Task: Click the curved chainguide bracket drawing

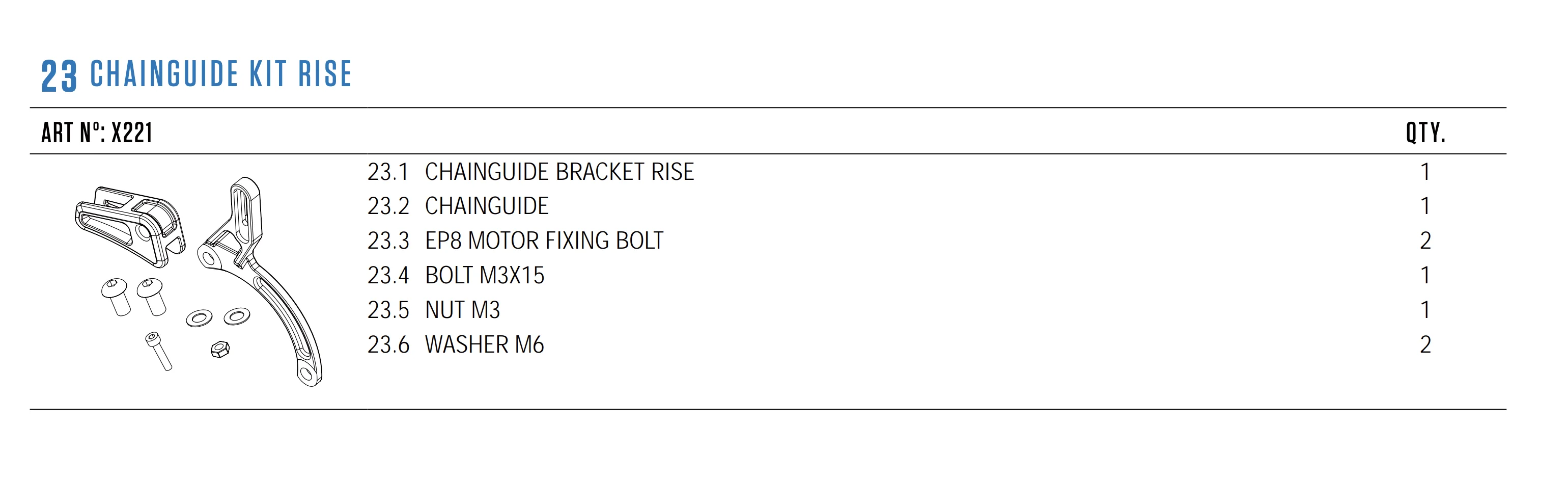Action: coord(261,280)
